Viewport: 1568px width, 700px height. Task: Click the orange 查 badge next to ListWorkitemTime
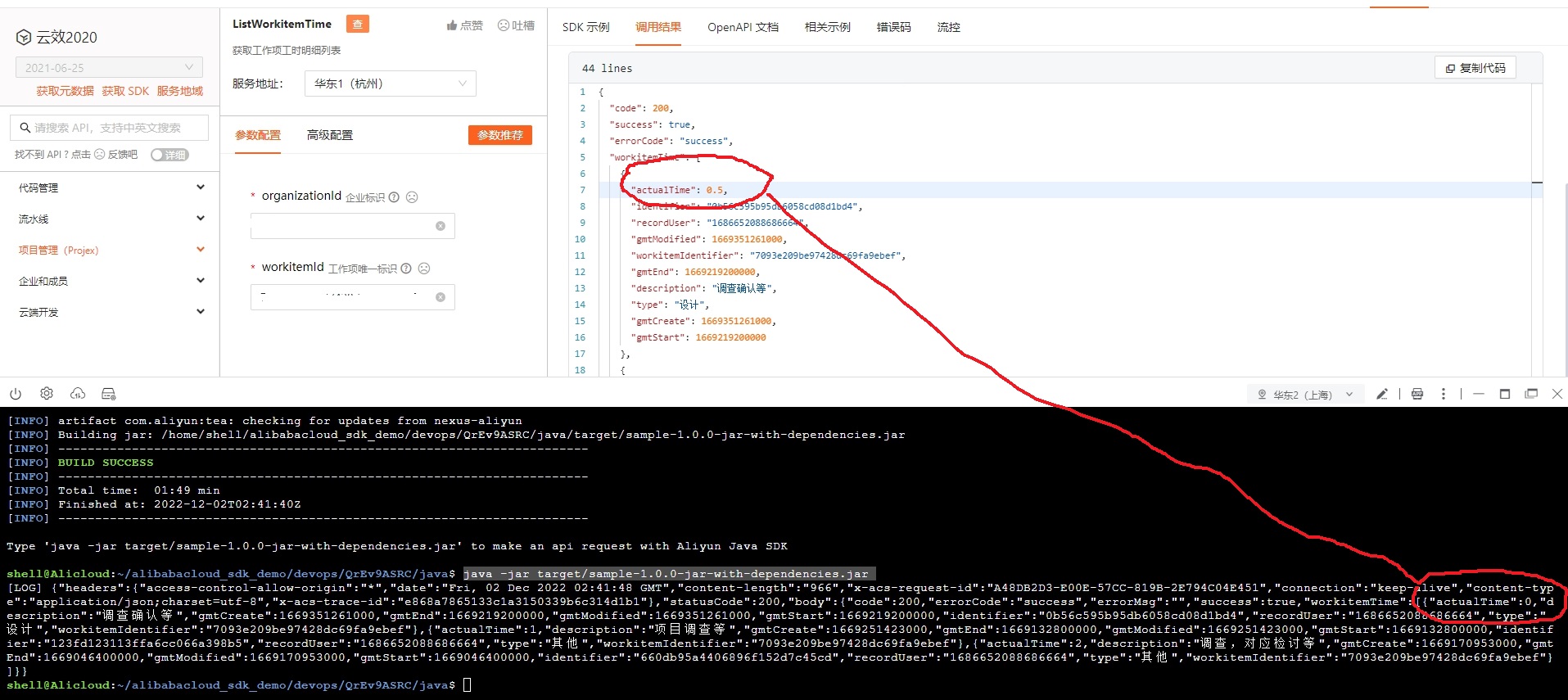[358, 24]
